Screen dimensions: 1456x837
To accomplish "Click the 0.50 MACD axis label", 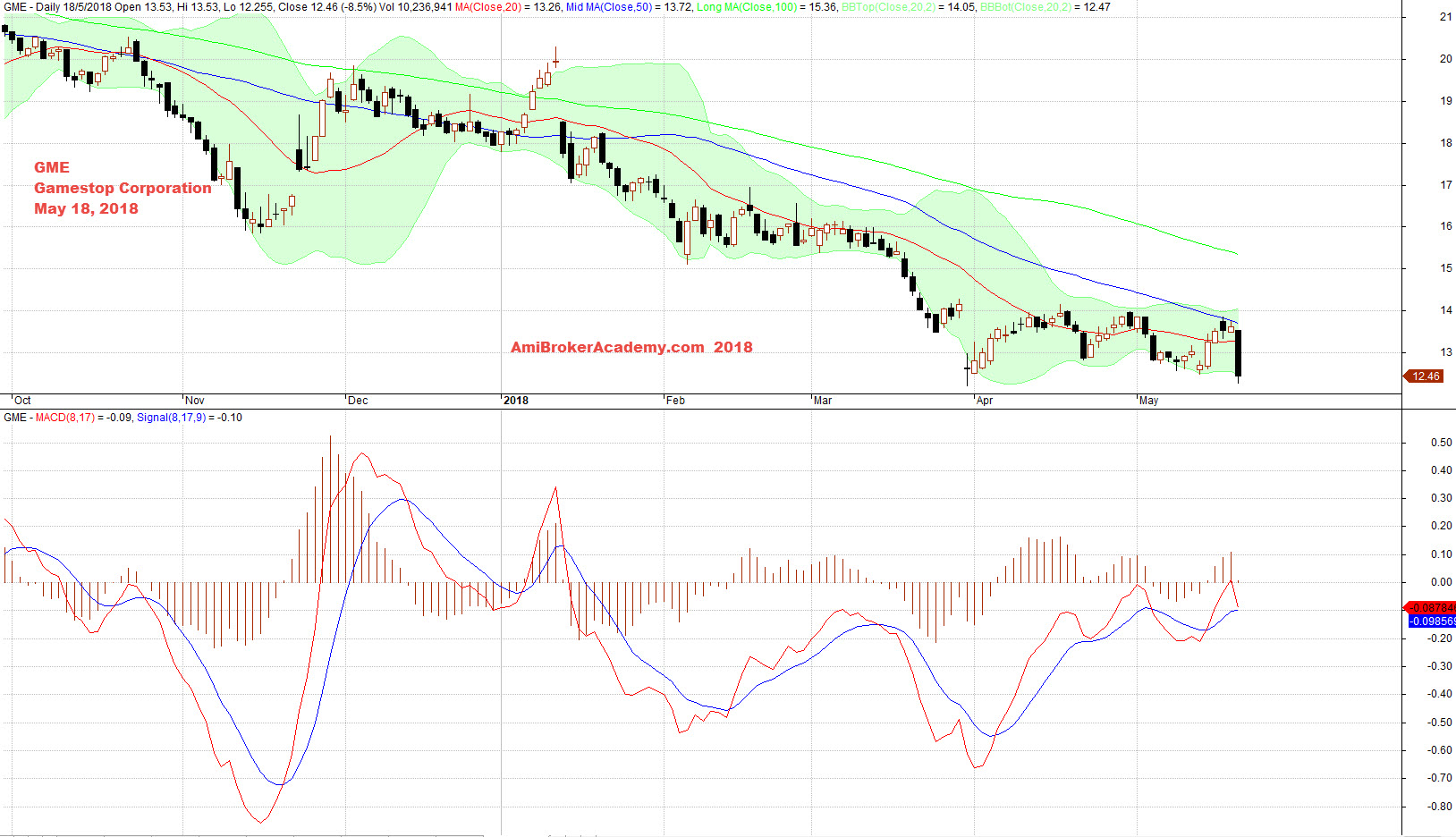I will point(1441,443).
